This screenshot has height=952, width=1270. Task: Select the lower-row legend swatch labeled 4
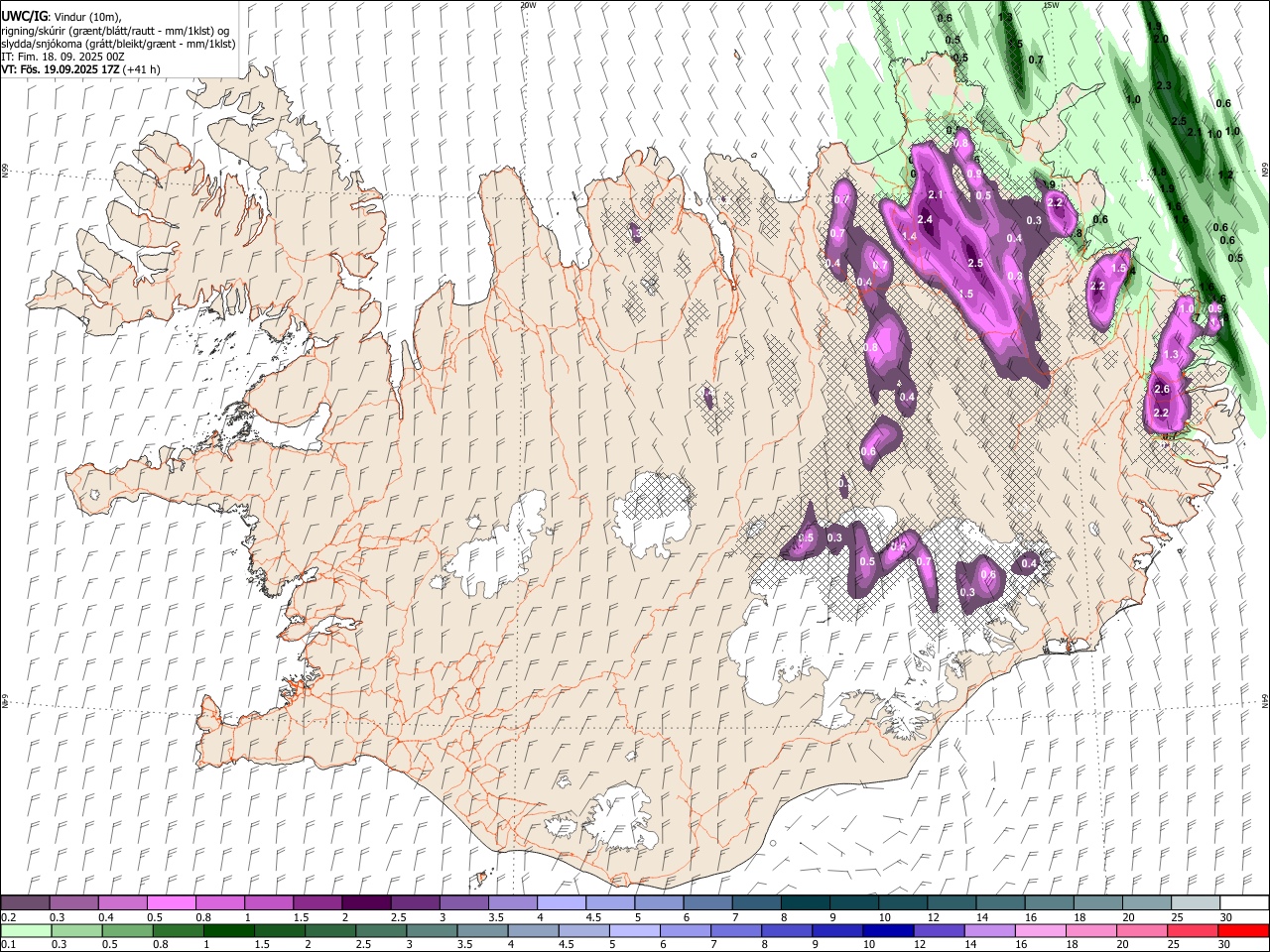[x=532, y=930]
